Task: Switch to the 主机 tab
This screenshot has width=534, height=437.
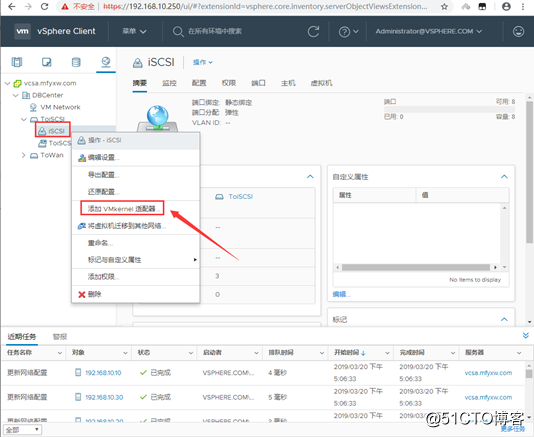Action: (288, 83)
